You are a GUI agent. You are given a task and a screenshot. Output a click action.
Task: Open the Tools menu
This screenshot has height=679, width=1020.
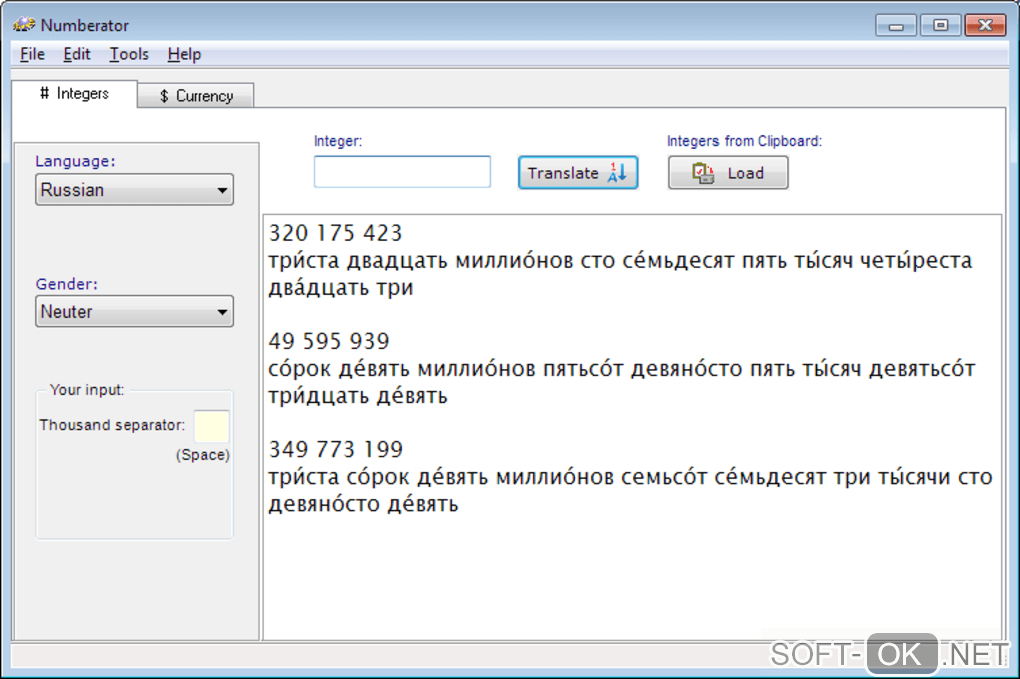129,54
